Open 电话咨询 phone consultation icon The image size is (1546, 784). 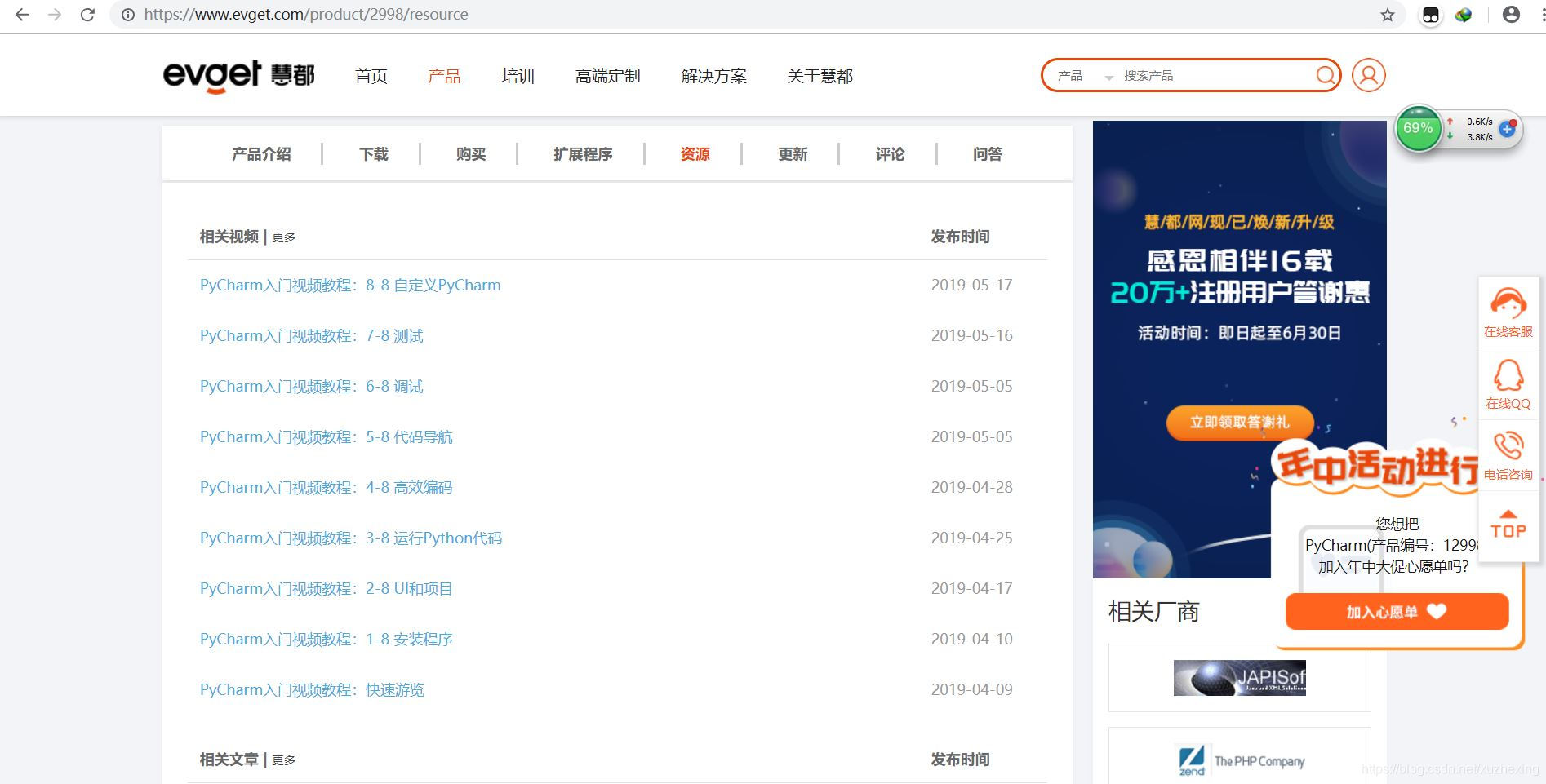[x=1508, y=456]
